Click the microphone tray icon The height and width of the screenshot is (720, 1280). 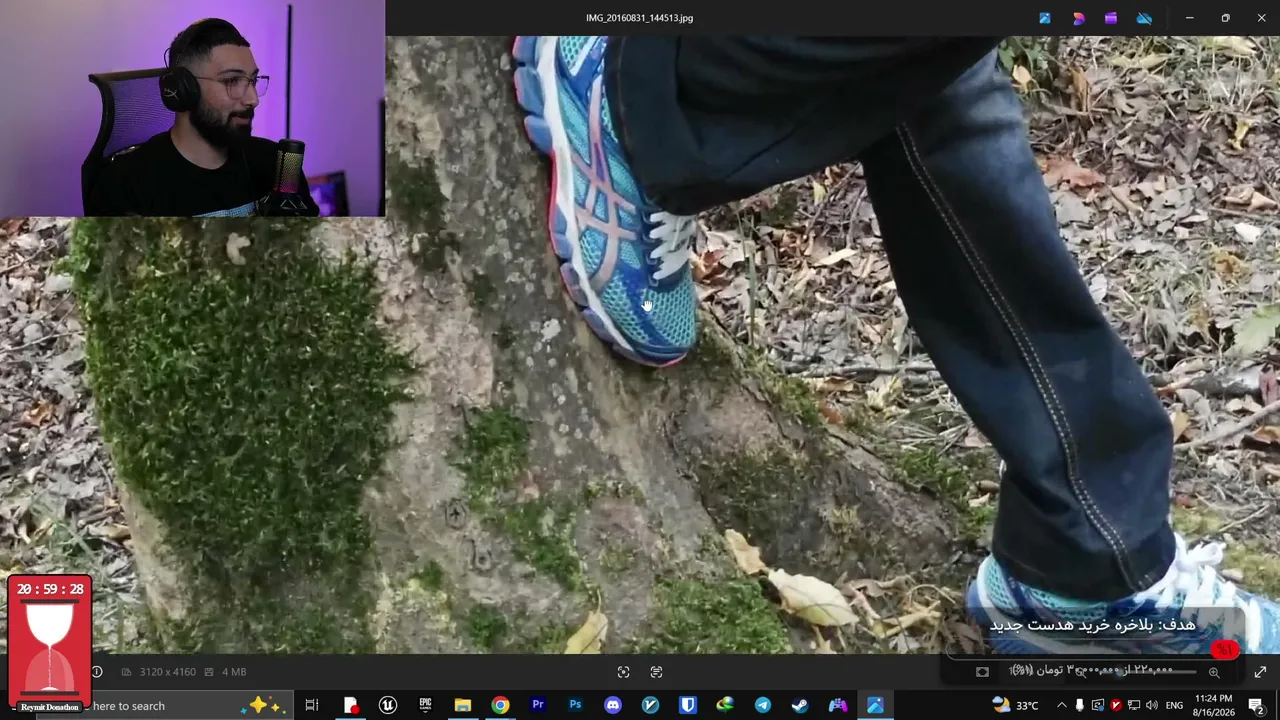1079,706
